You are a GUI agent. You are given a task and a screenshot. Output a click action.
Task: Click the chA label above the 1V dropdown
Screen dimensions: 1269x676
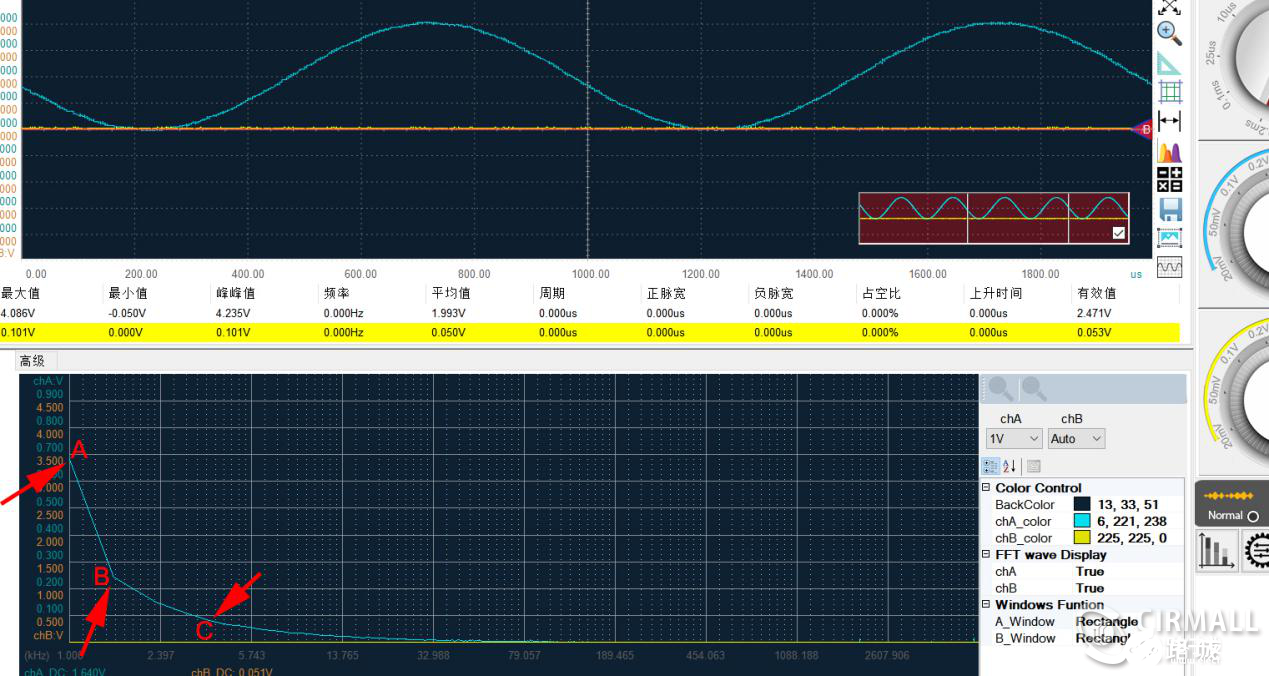point(1011,419)
